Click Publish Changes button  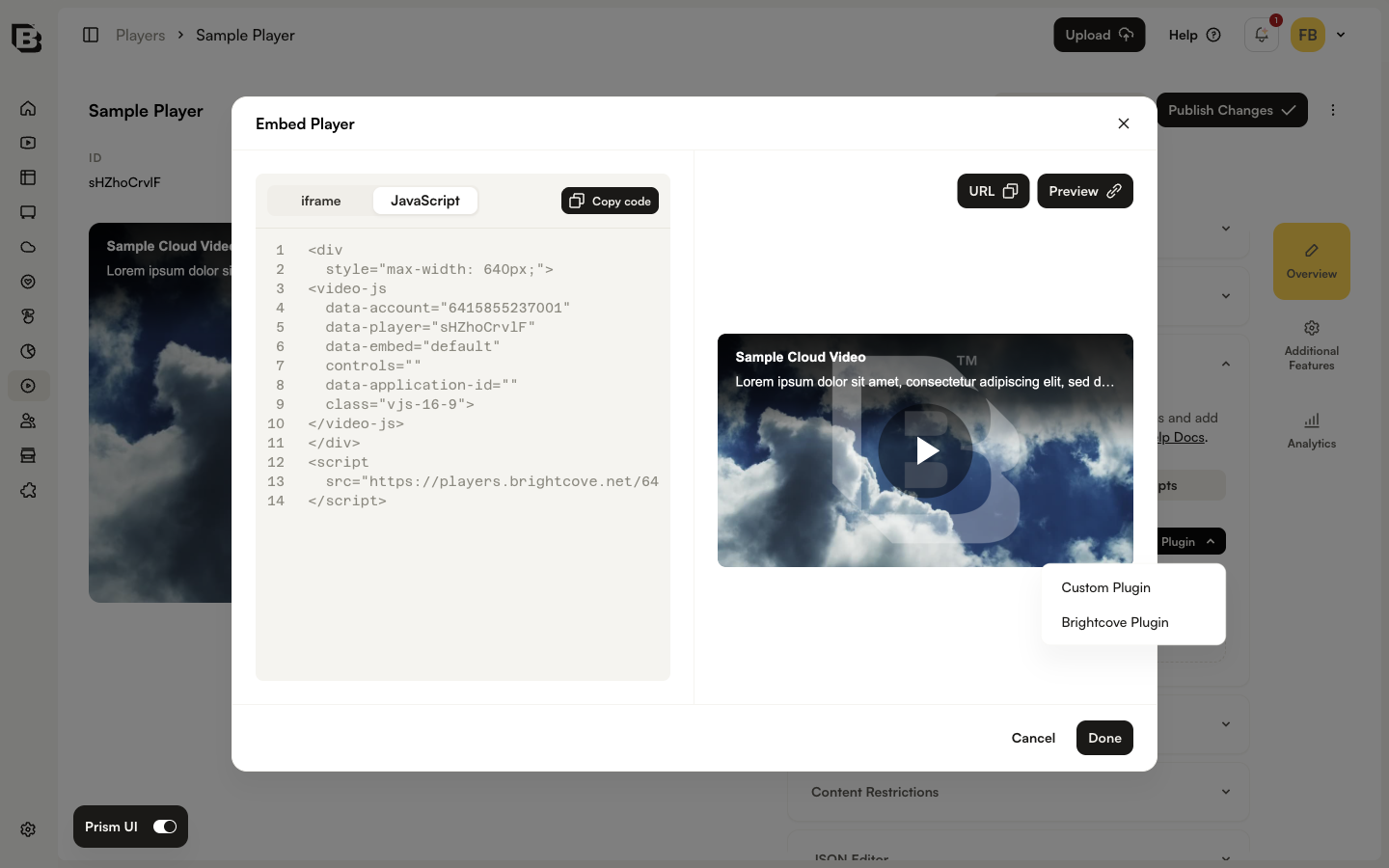pyautogui.click(x=1232, y=110)
